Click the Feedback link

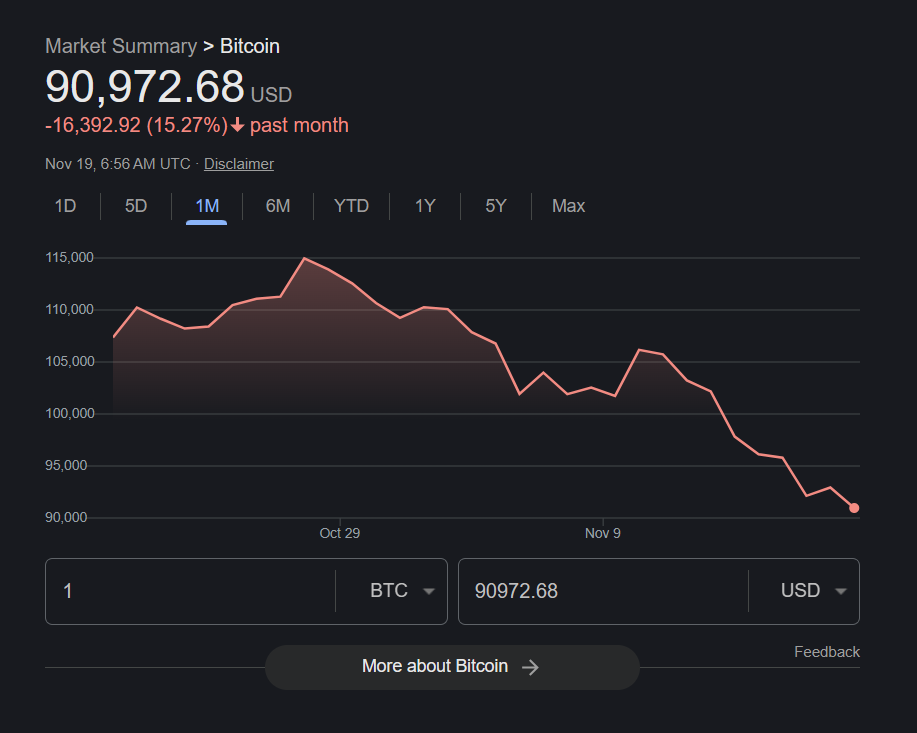pyautogui.click(x=826, y=652)
